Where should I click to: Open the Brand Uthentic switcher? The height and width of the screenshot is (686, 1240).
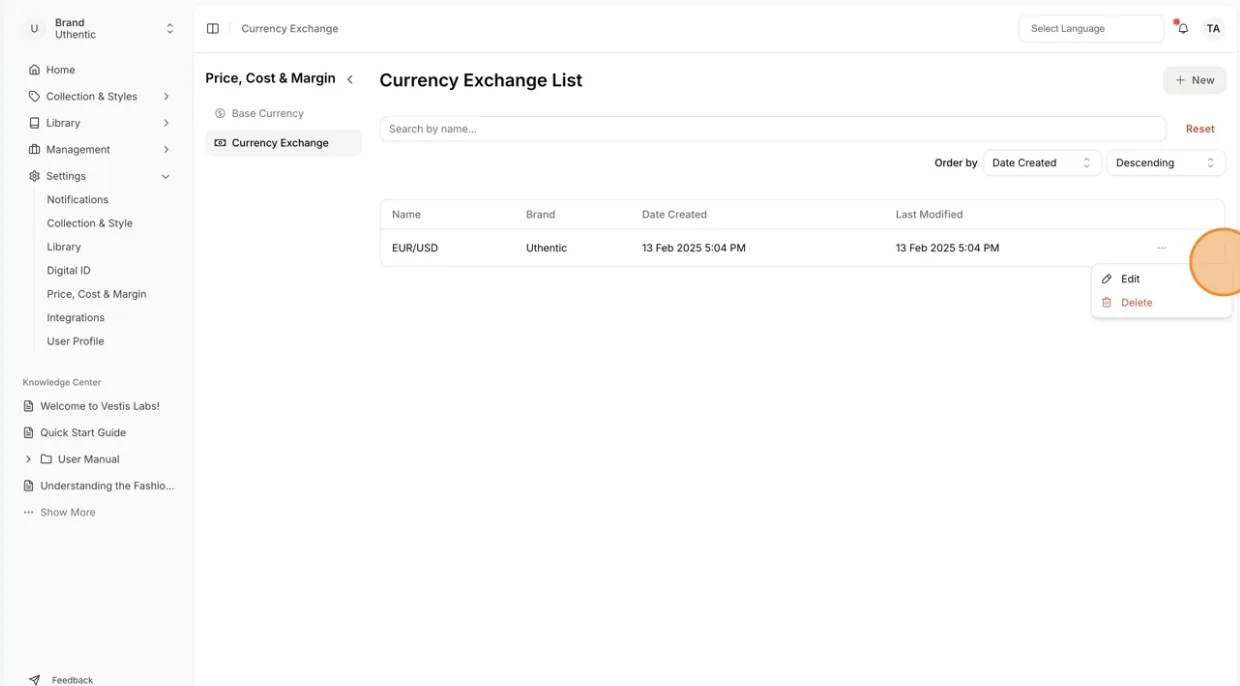point(99,29)
